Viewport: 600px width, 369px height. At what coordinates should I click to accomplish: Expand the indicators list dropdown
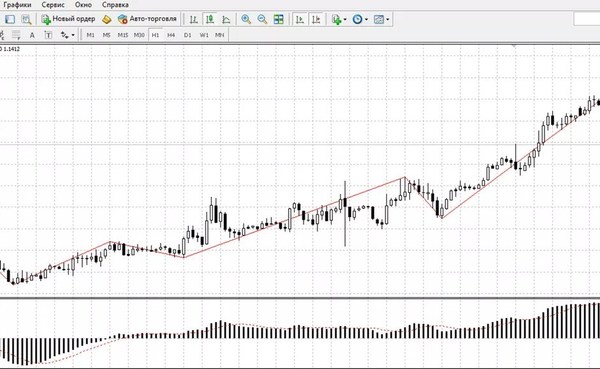339,19
